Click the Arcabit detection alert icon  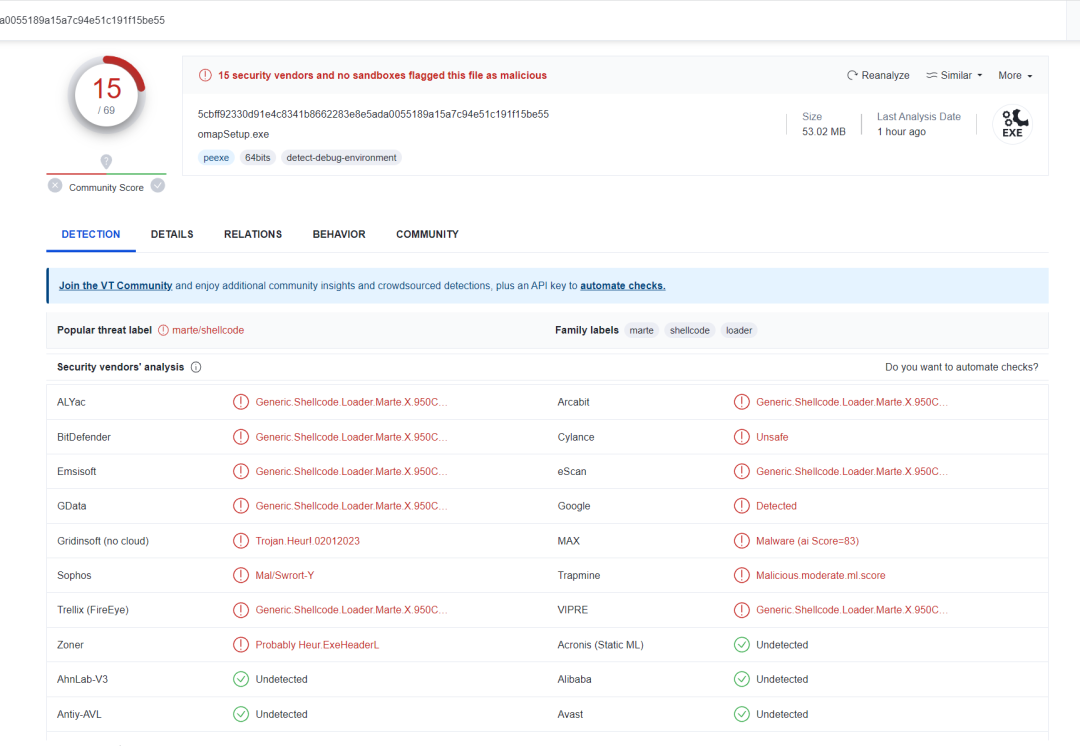(741, 402)
